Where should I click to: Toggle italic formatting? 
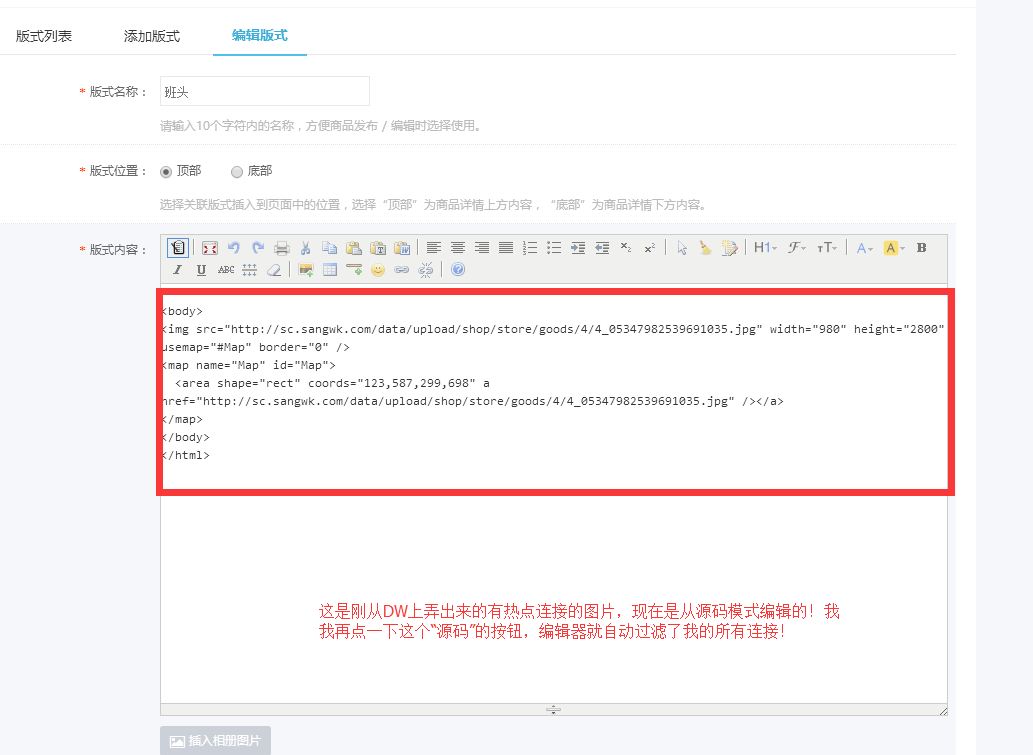(x=178, y=269)
